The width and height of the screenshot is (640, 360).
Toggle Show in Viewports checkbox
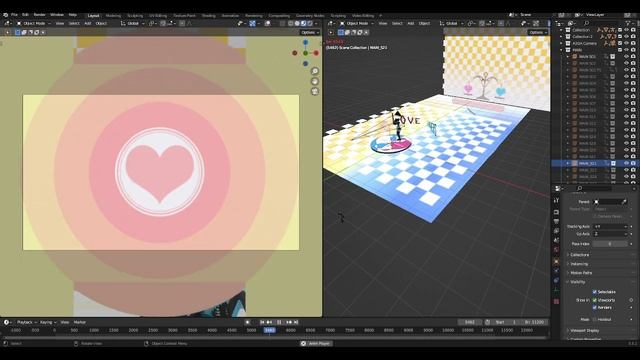tap(595, 300)
